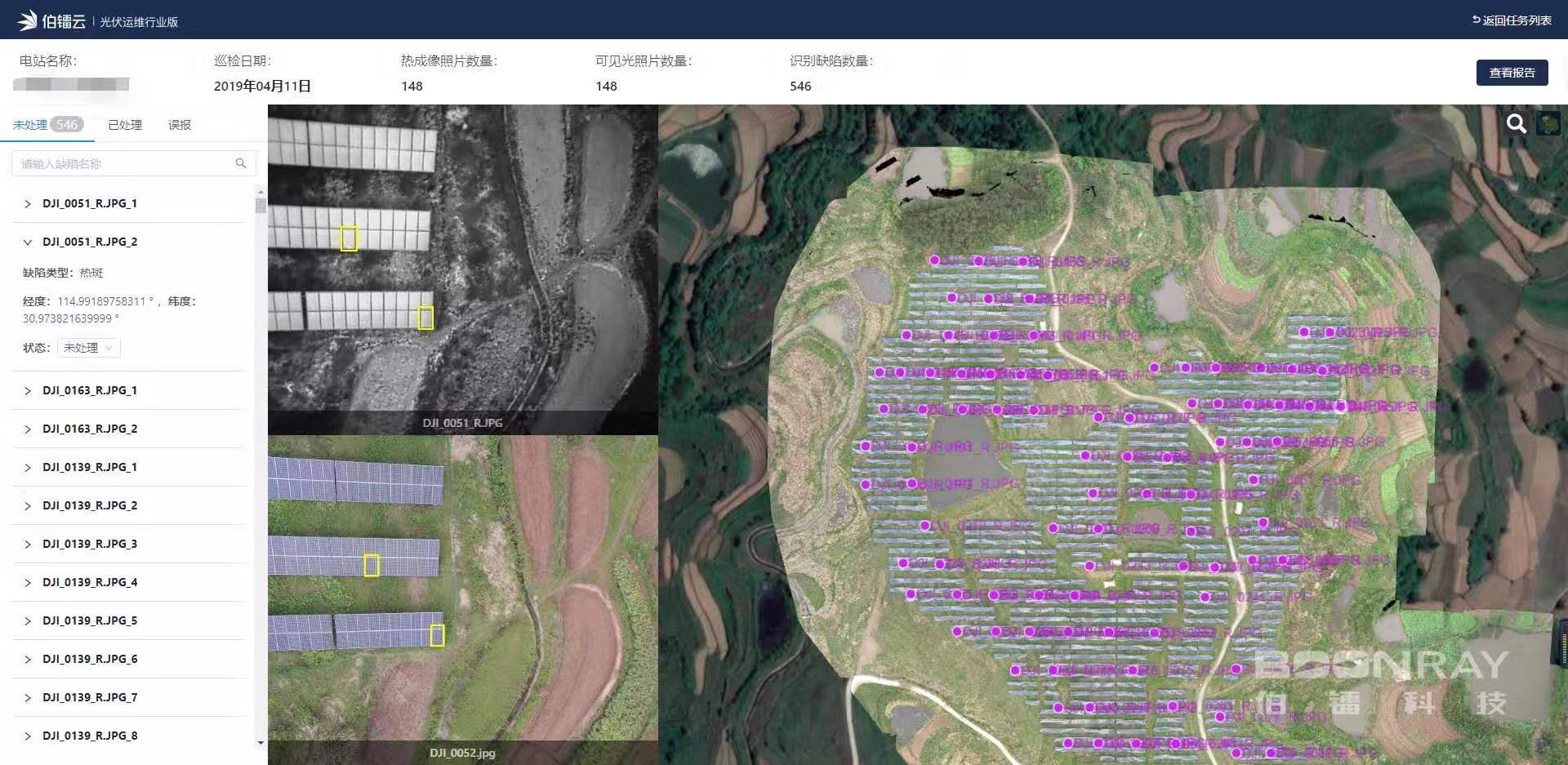The height and width of the screenshot is (765, 1568).
Task: Switch to the 已处理 tab
Action: 125,125
